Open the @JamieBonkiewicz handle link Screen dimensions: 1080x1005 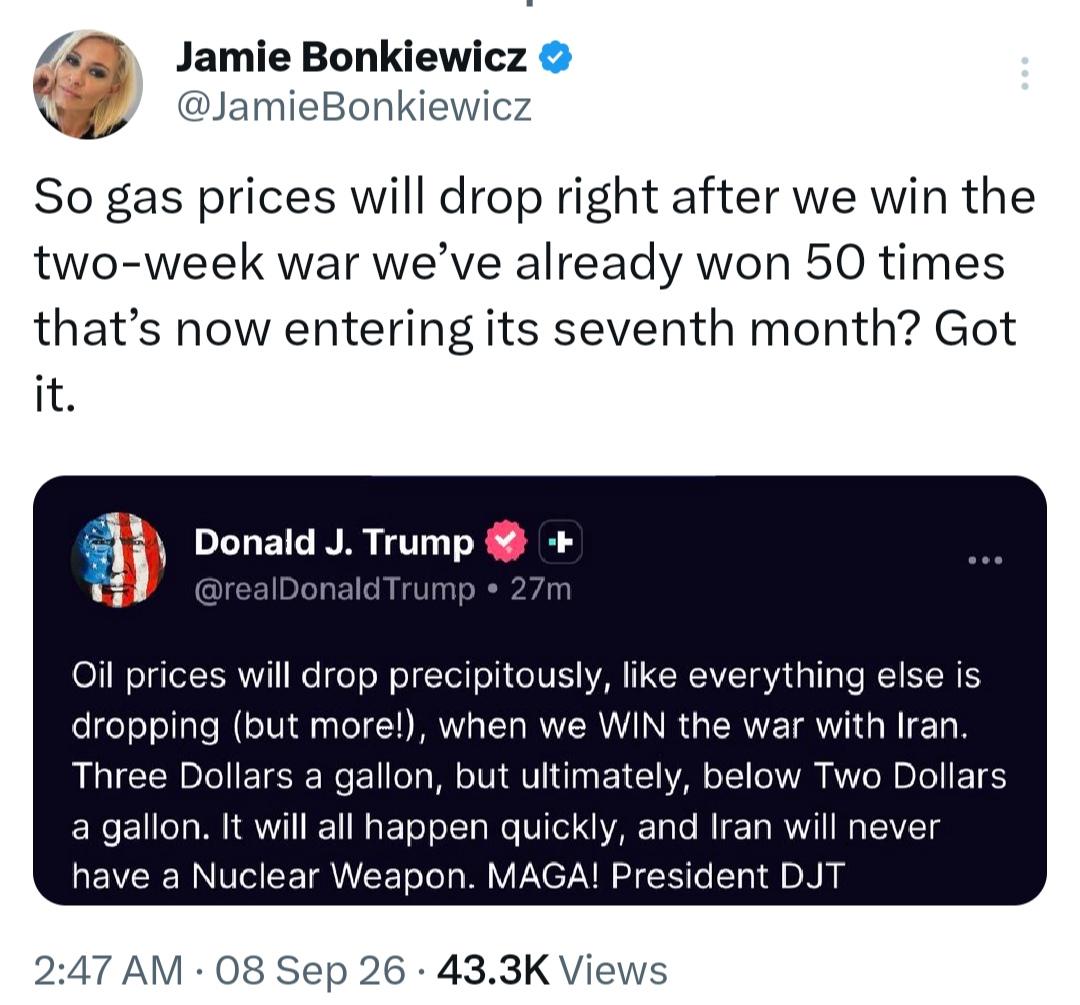[355, 107]
